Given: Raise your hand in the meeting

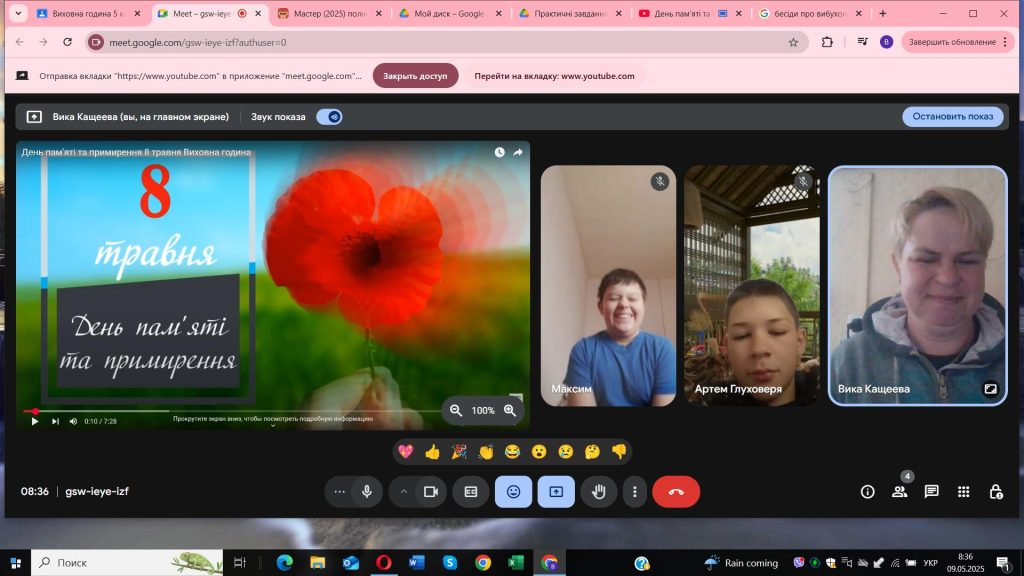Looking at the screenshot, I should tap(599, 492).
